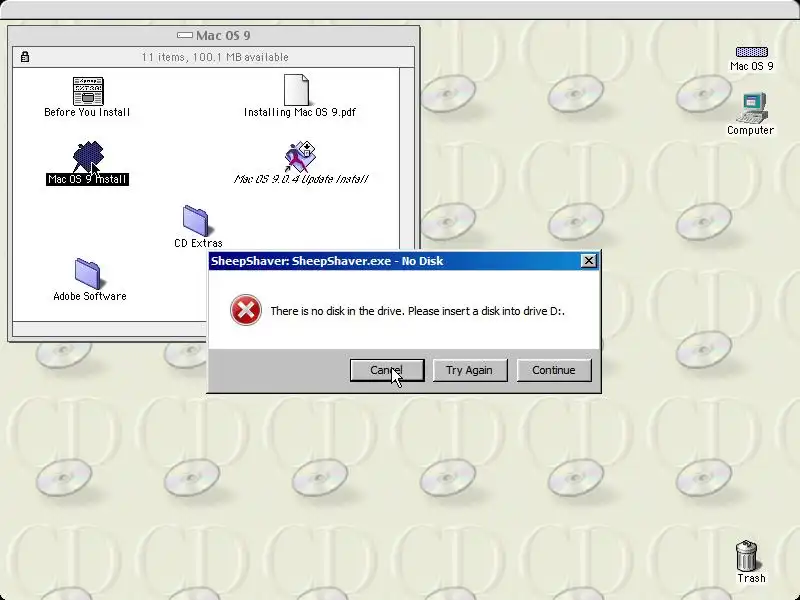Open the CD Extras folder icon
Image resolution: width=800 pixels, height=600 pixels.
tap(196, 220)
